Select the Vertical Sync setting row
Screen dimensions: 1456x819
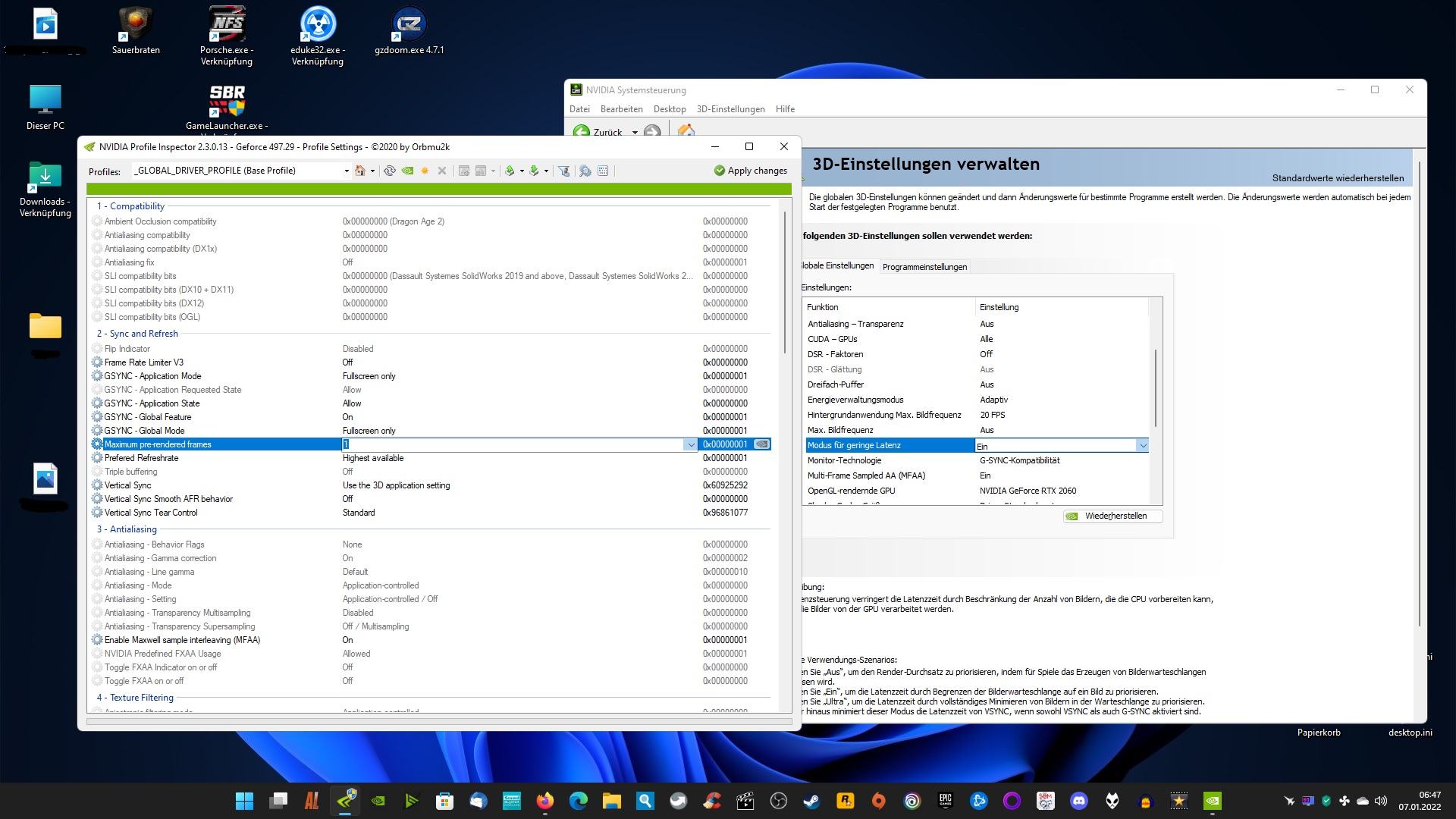431,485
